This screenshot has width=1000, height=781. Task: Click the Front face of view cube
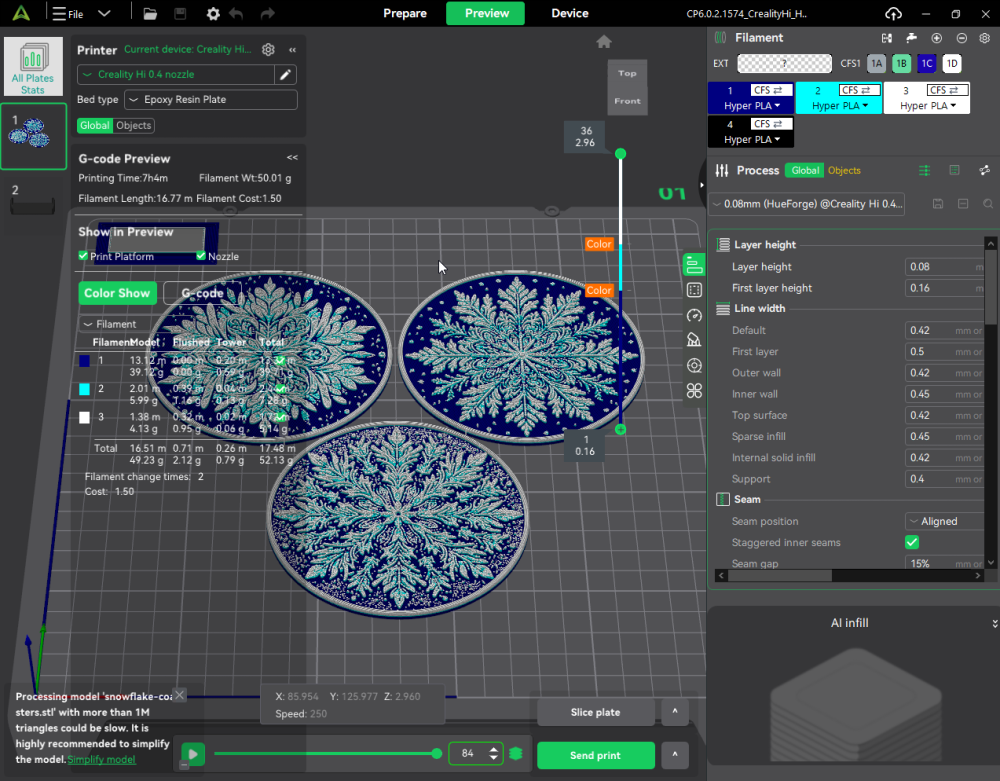coord(628,101)
